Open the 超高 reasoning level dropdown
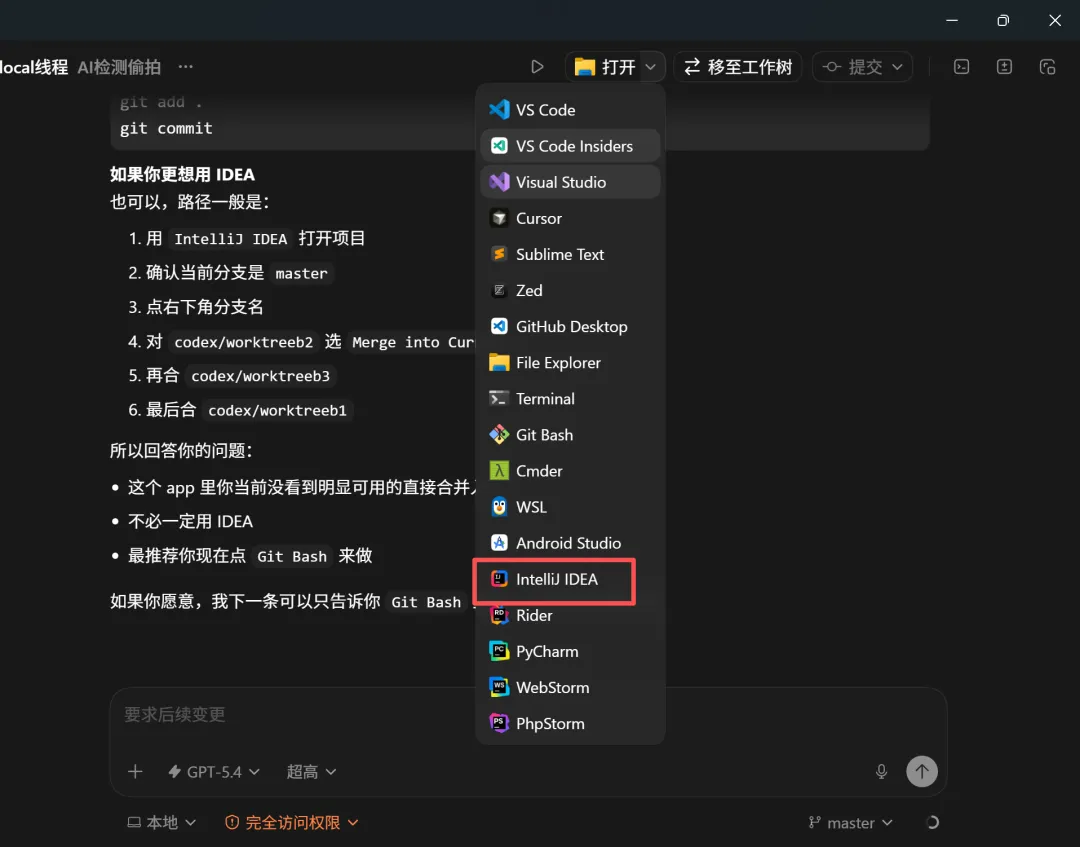The height and width of the screenshot is (847, 1080). click(x=311, y=771)
